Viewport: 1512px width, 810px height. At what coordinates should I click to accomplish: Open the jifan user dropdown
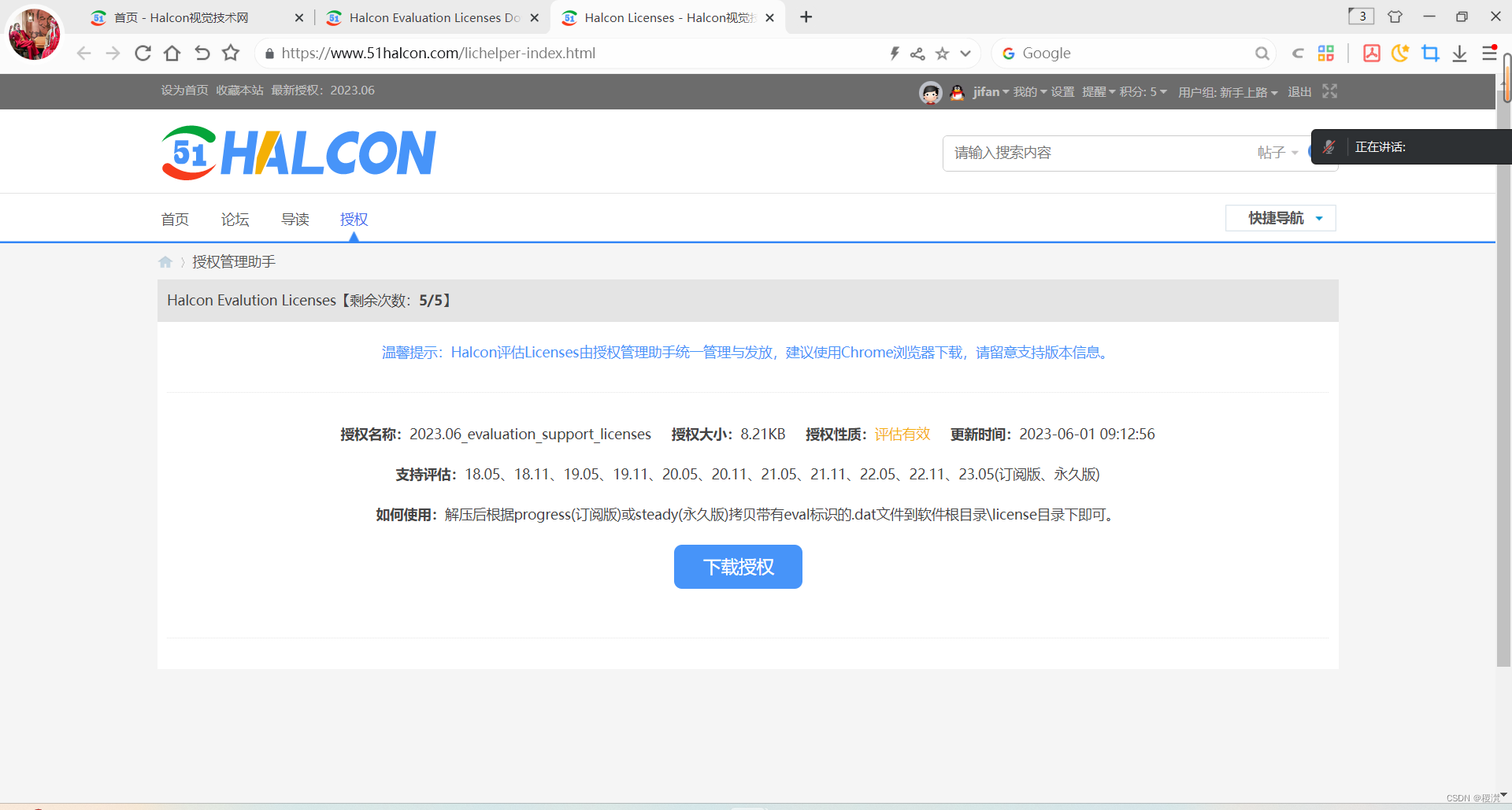pyautogui.click(x=991, y=92)
